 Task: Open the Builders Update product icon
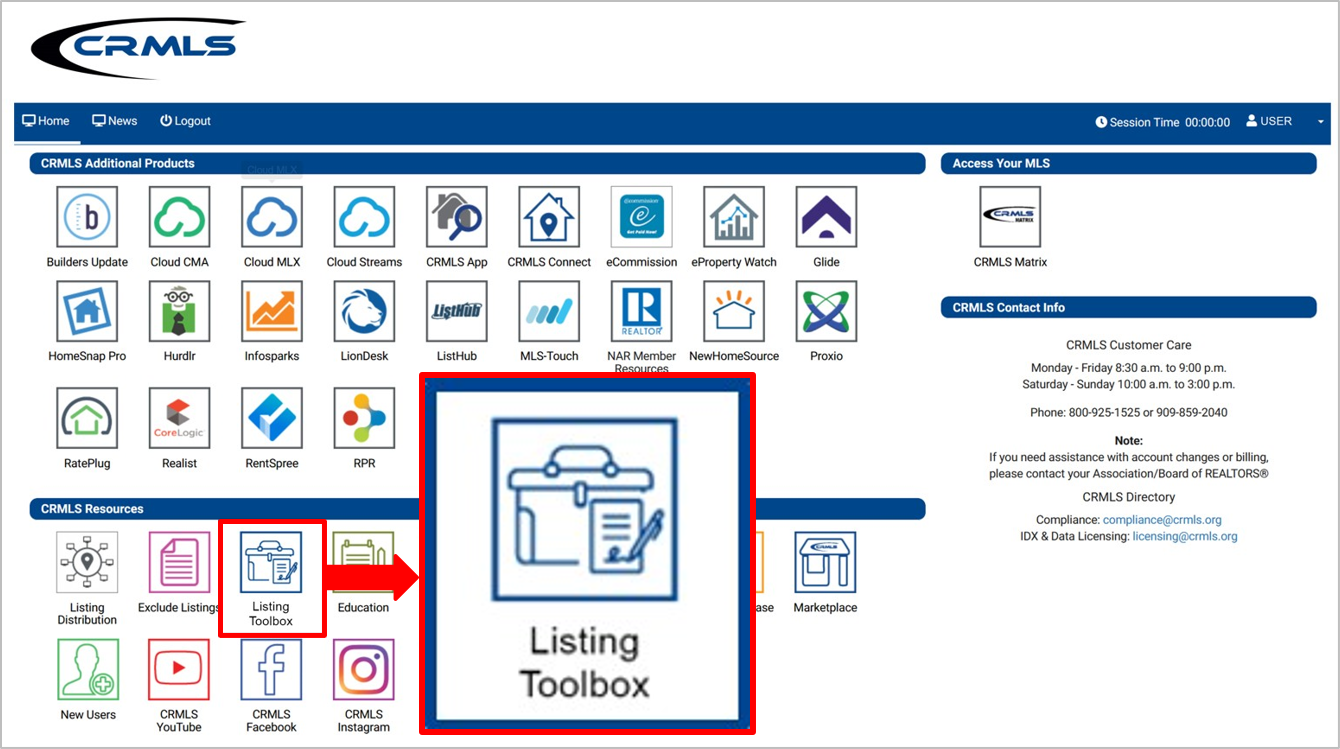[x=87, y=217]
